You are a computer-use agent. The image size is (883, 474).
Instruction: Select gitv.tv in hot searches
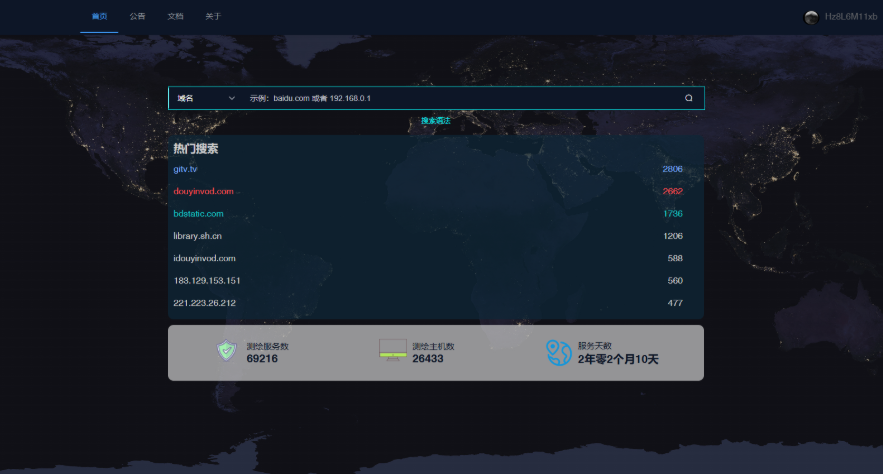pos(185,169)
